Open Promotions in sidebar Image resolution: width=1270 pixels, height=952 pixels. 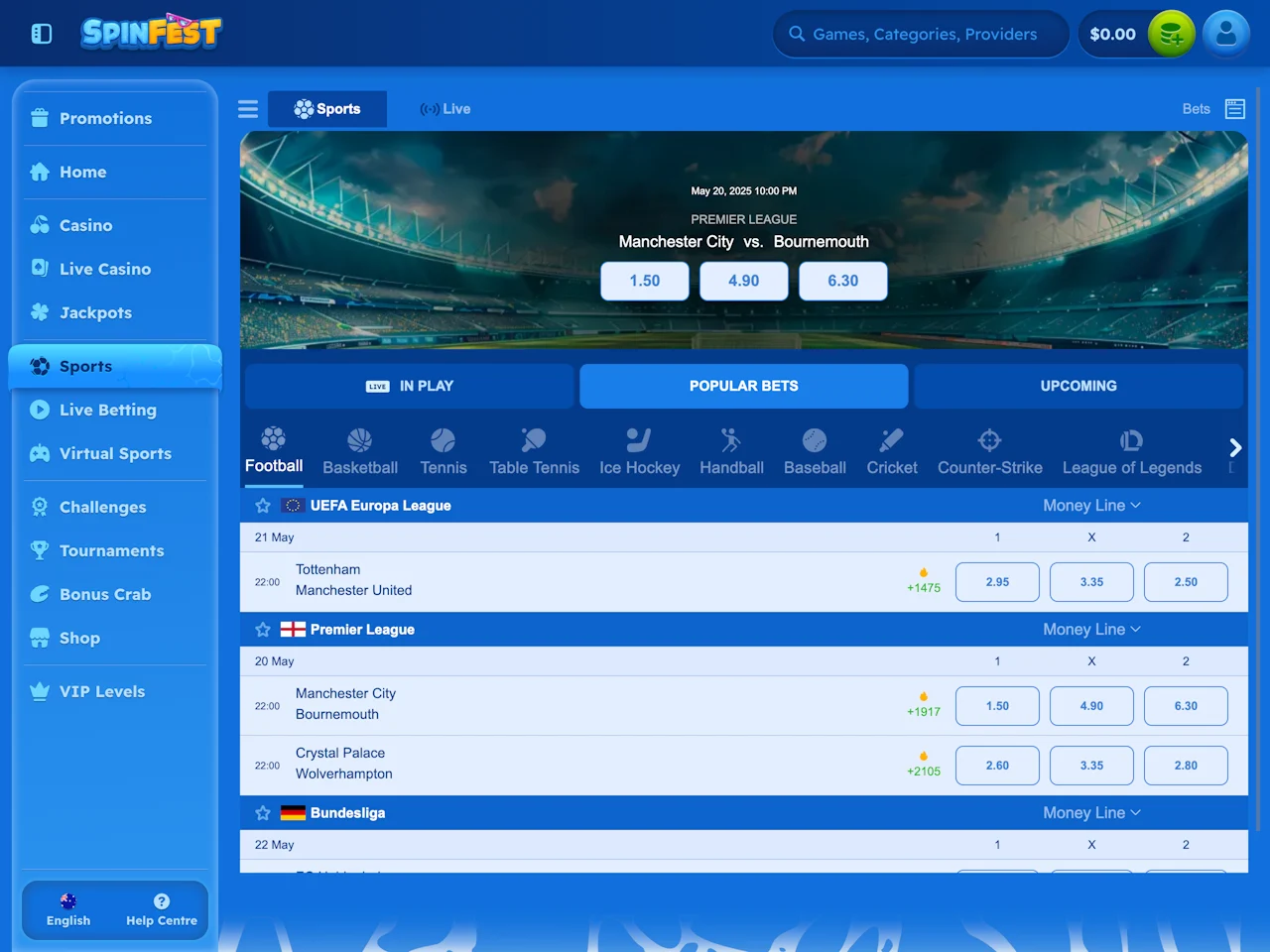click(115, 118)
